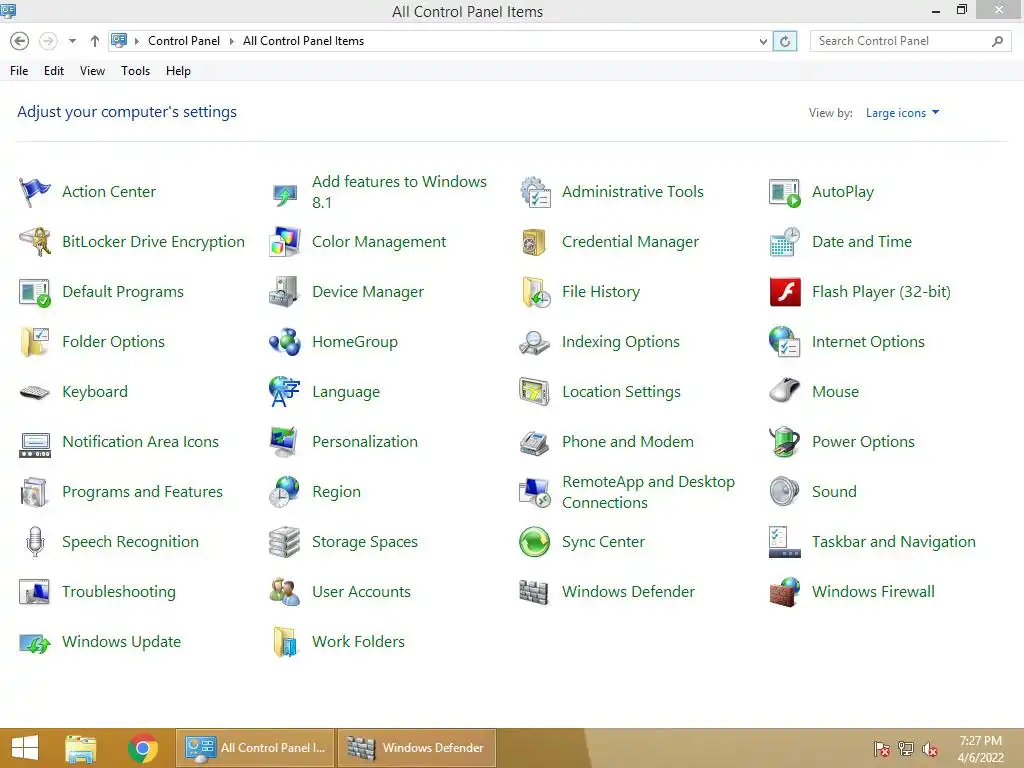Open the Date and Time link
This screenshot has width=1024, height=768.
(861, 242)
